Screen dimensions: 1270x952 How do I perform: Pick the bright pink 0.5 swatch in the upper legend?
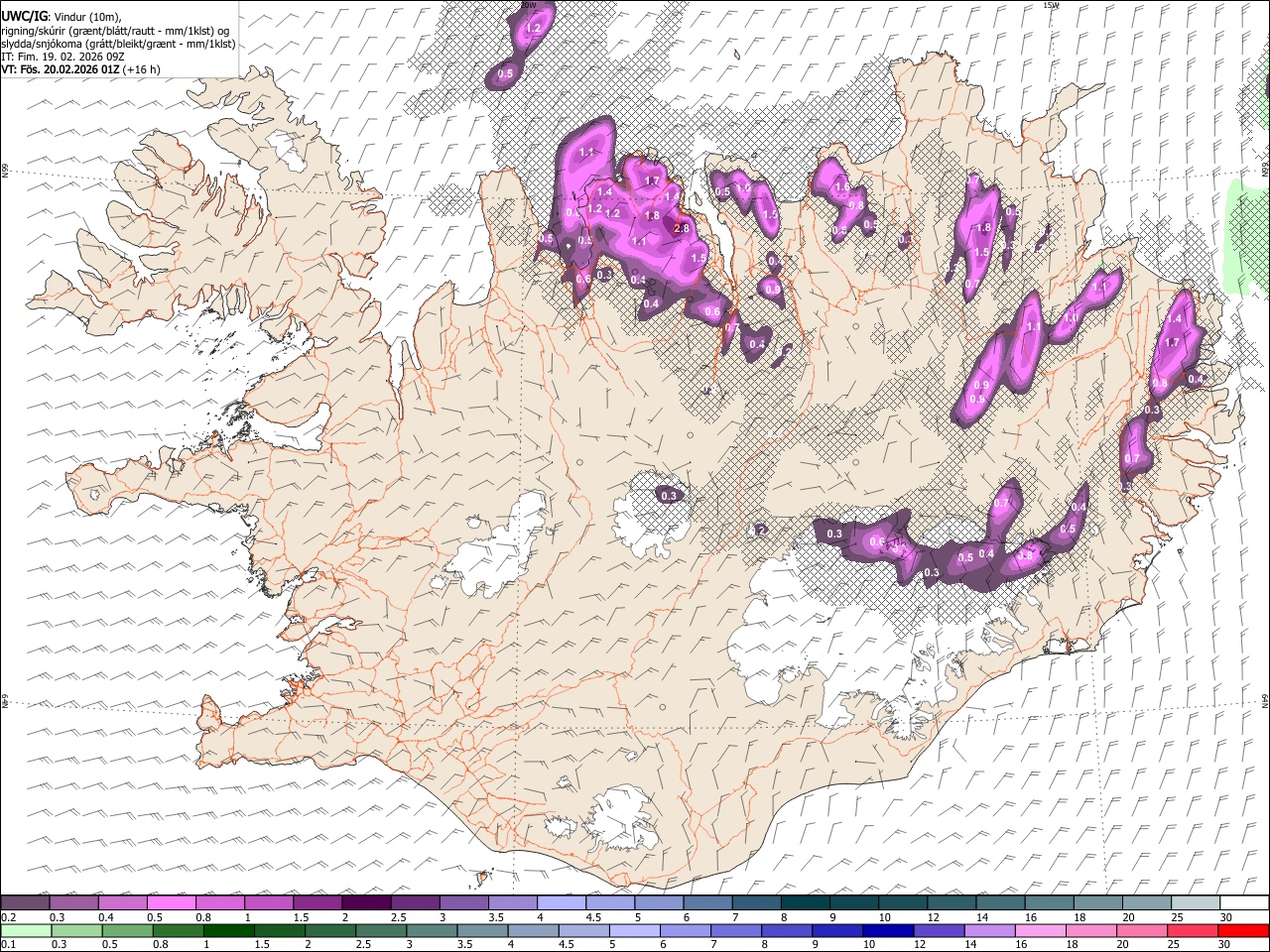172,903
